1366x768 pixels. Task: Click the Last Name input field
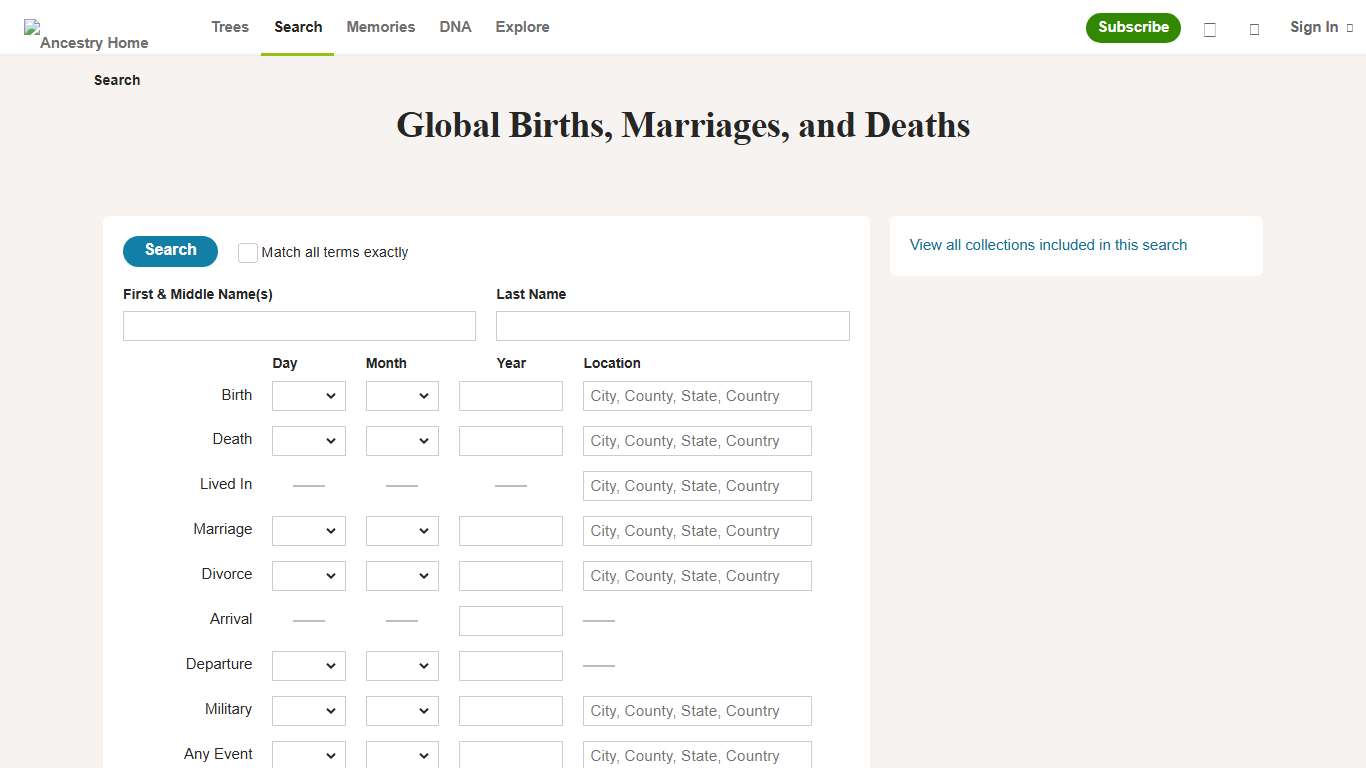(672, 325)
